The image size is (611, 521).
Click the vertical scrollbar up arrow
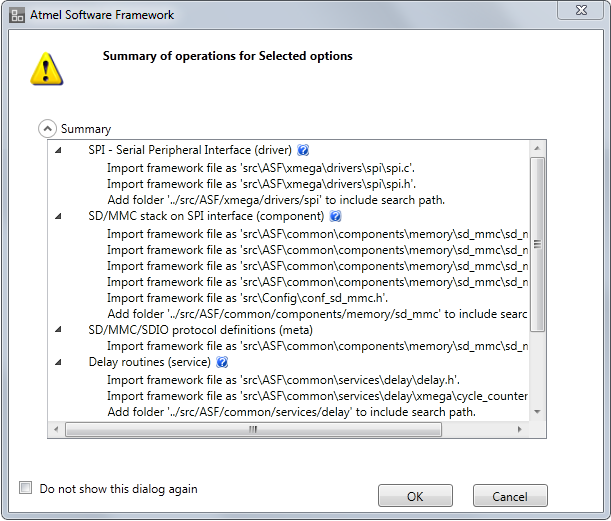tap(537, 148)
